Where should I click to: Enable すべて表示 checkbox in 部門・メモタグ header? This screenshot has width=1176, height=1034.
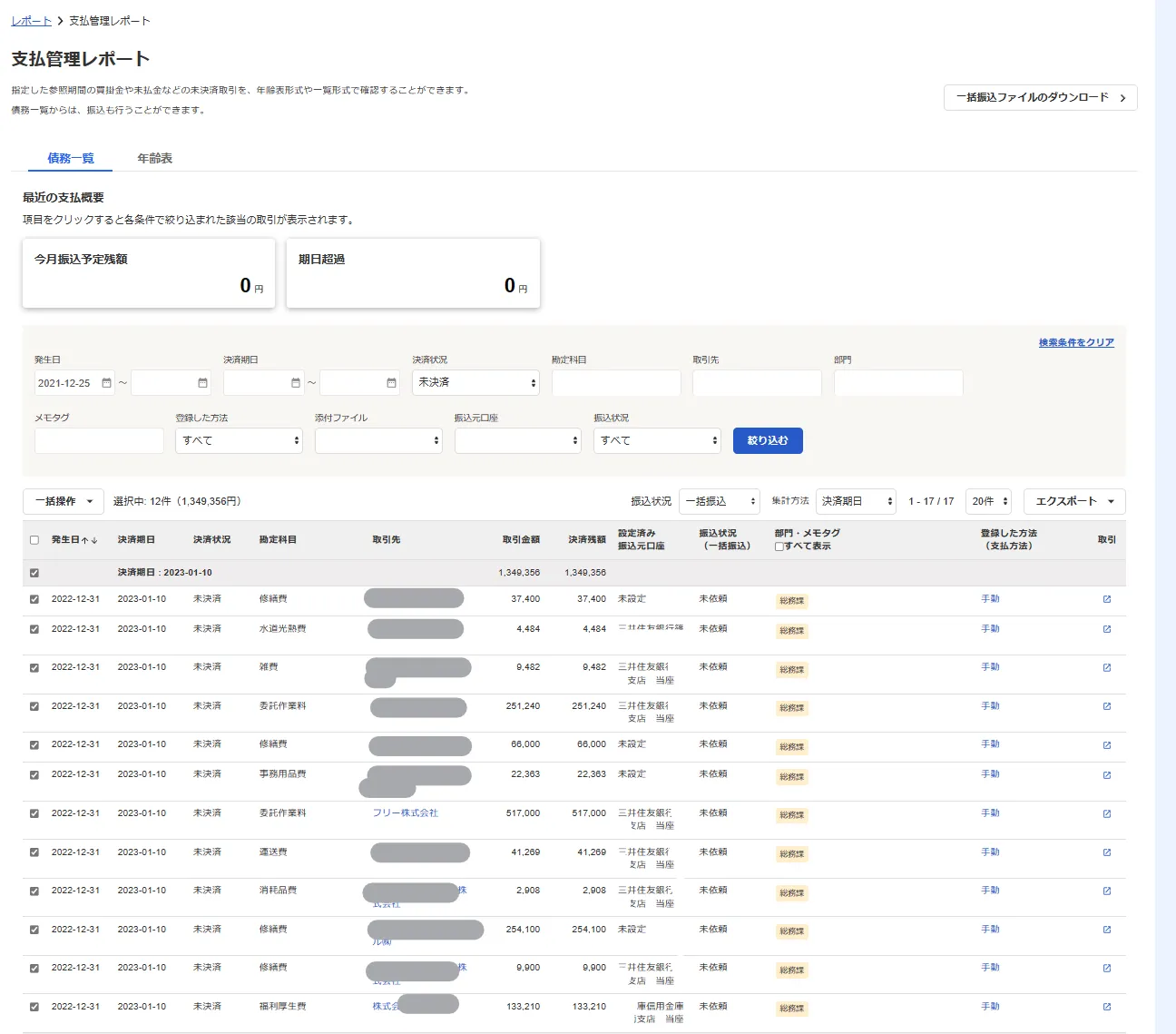pos(779,547)
